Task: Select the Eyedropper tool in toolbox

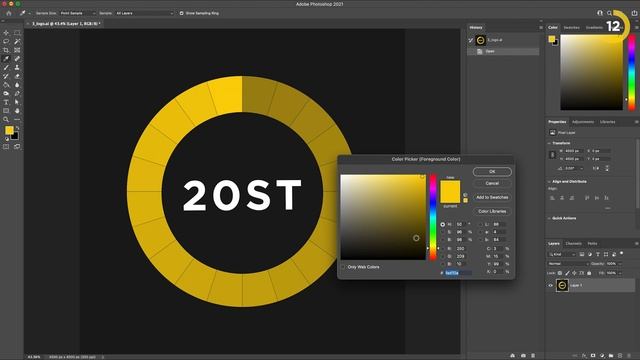Action: (6, 59)
